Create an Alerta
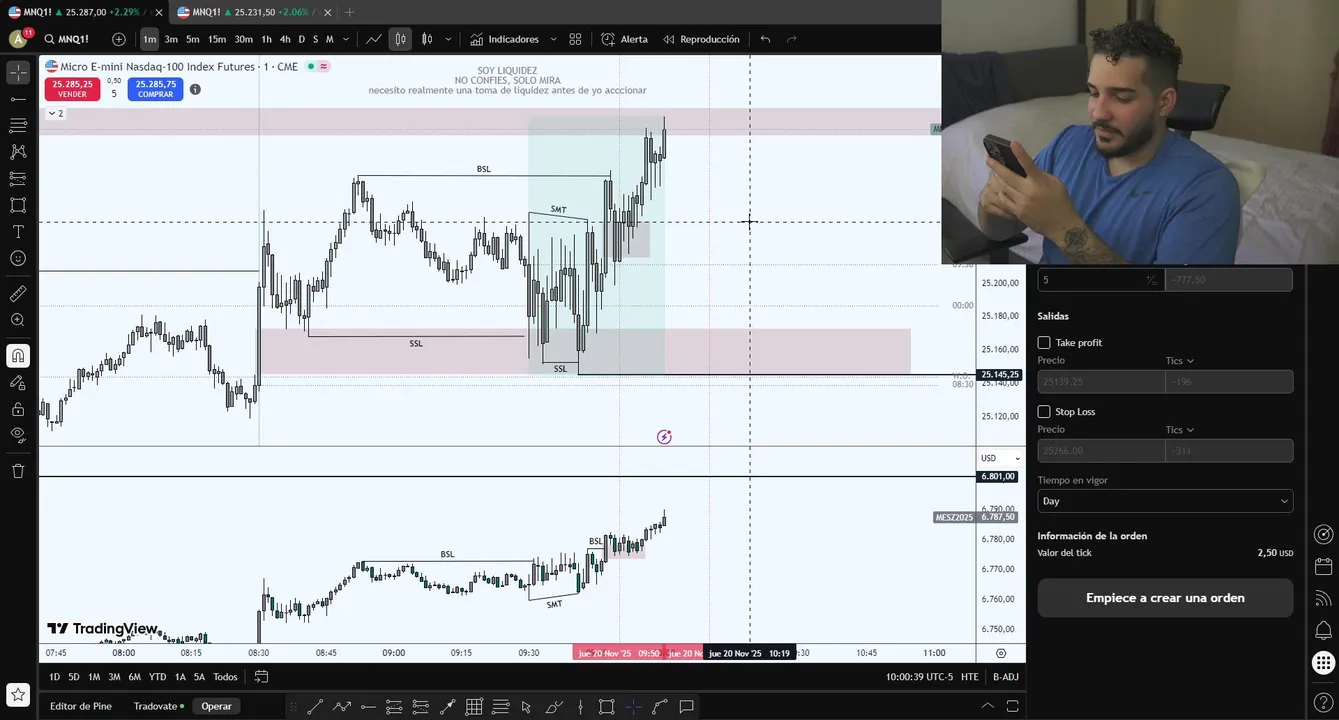 [x=624, y=39]
